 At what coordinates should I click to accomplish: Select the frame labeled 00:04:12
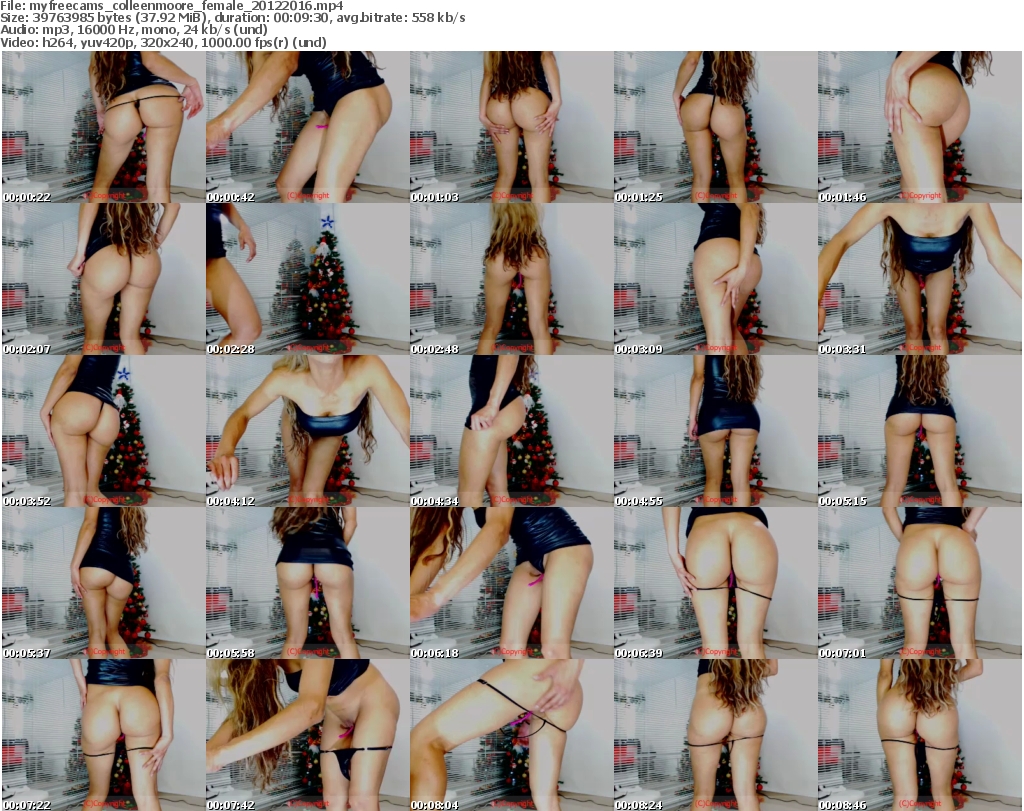308,432
